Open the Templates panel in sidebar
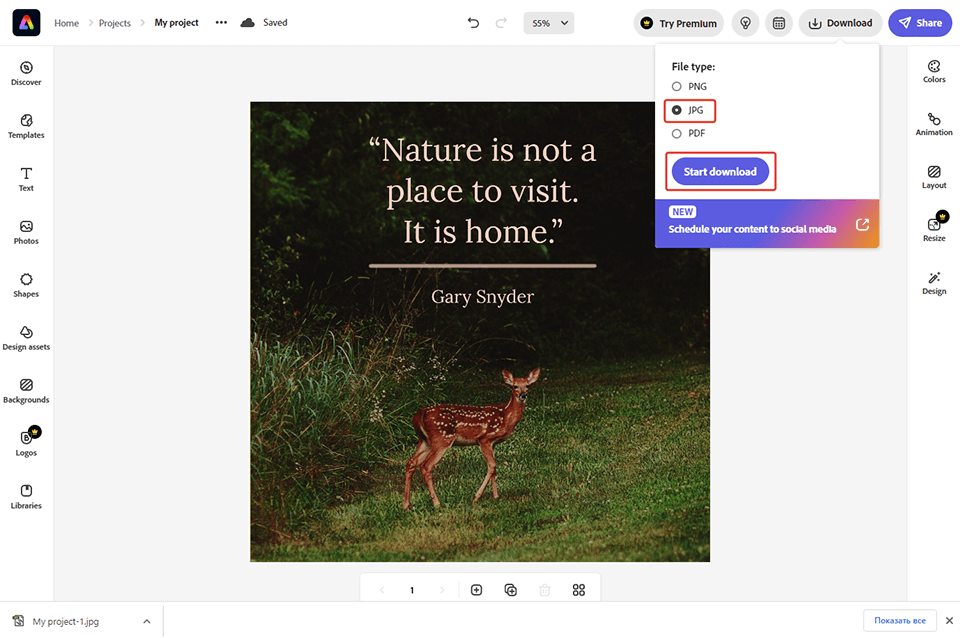960x638 pixels. point(26,126)
